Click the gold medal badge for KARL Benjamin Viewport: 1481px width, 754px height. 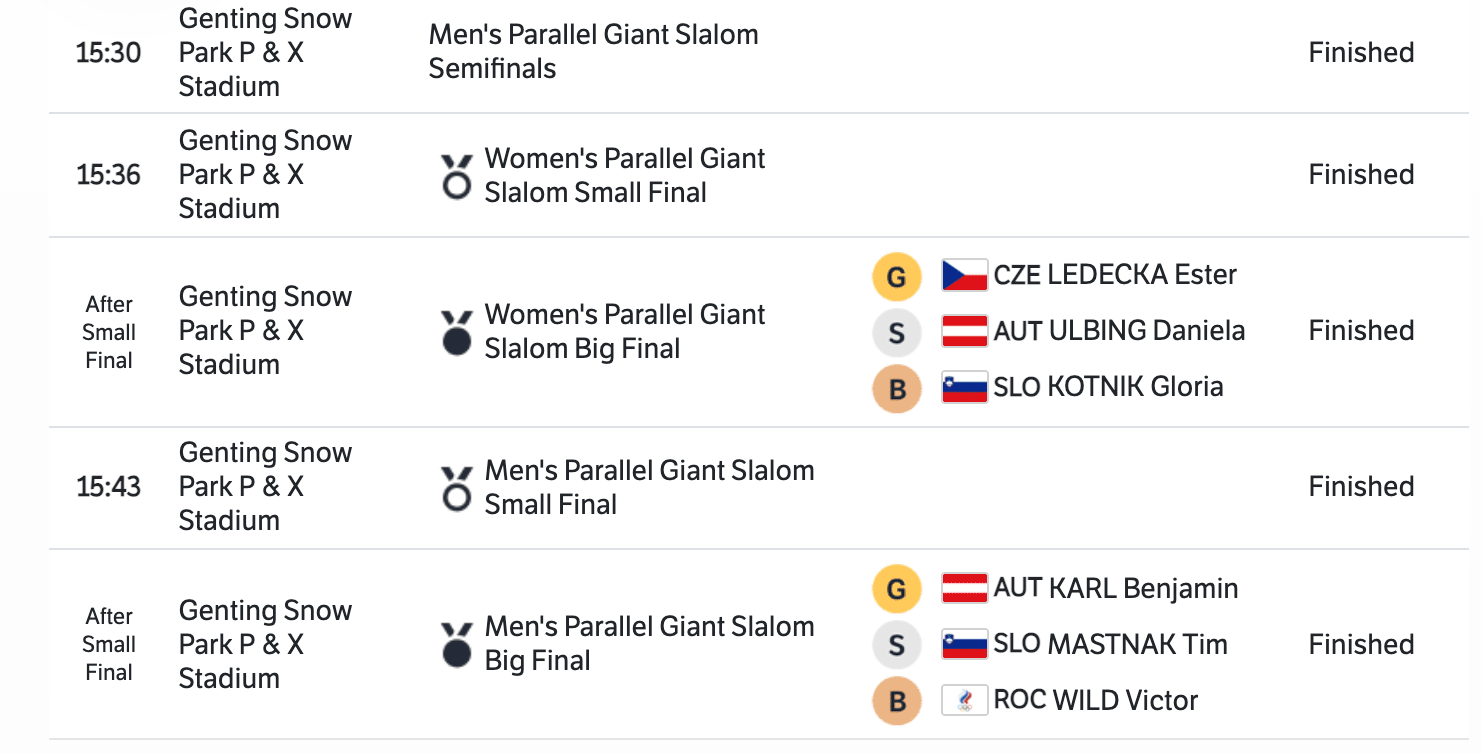(x=897, y=589)
